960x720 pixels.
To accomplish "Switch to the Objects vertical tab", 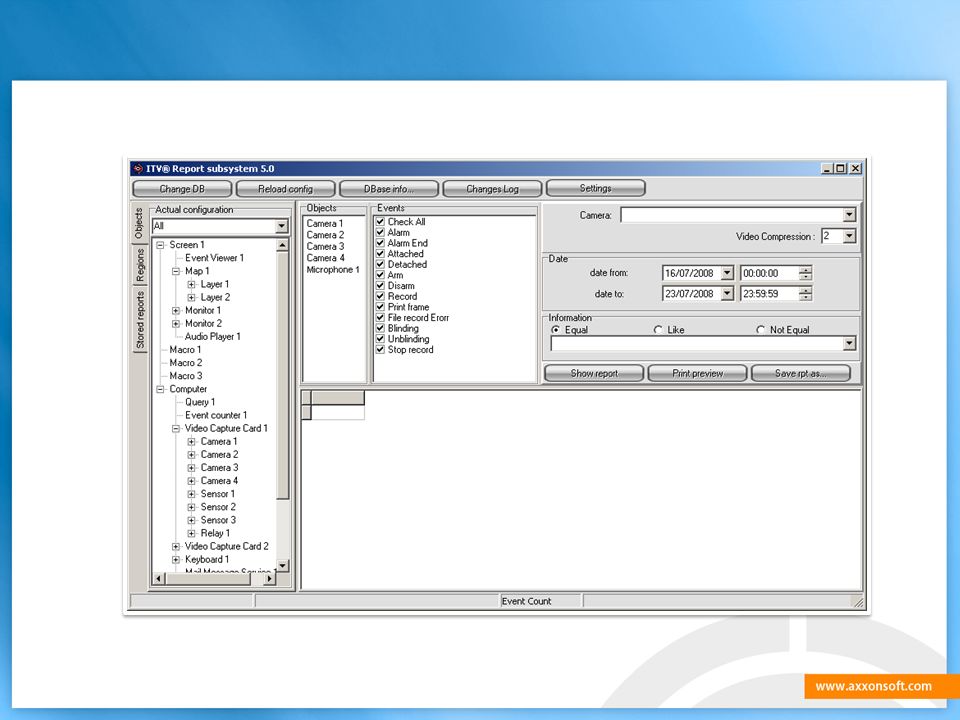I will point(139,223).
